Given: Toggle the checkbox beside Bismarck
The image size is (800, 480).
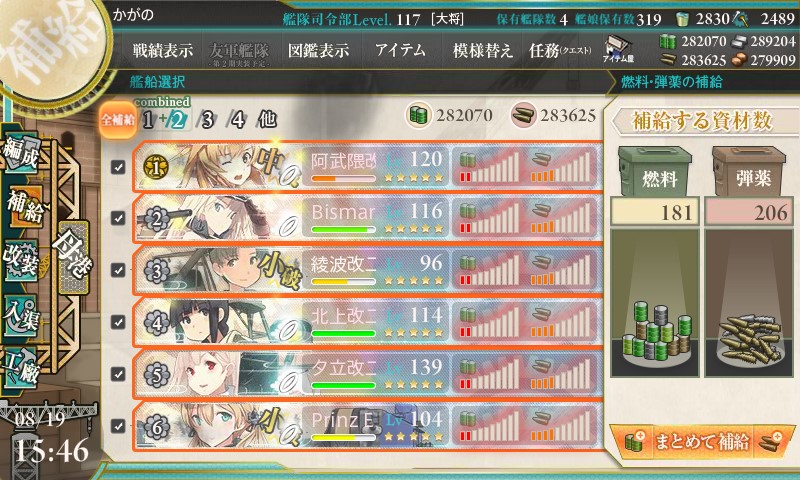Looking at the screenshot, I should [x=118, y=218].
